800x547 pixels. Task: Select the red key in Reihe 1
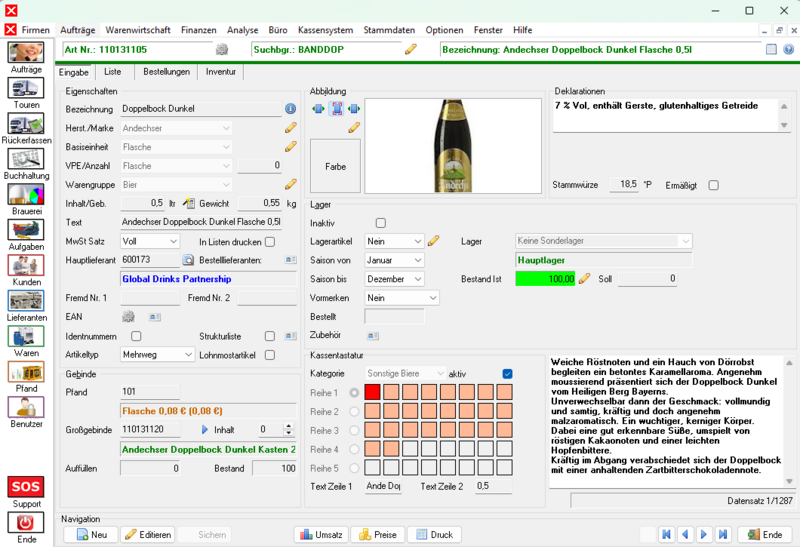(372, 392)
